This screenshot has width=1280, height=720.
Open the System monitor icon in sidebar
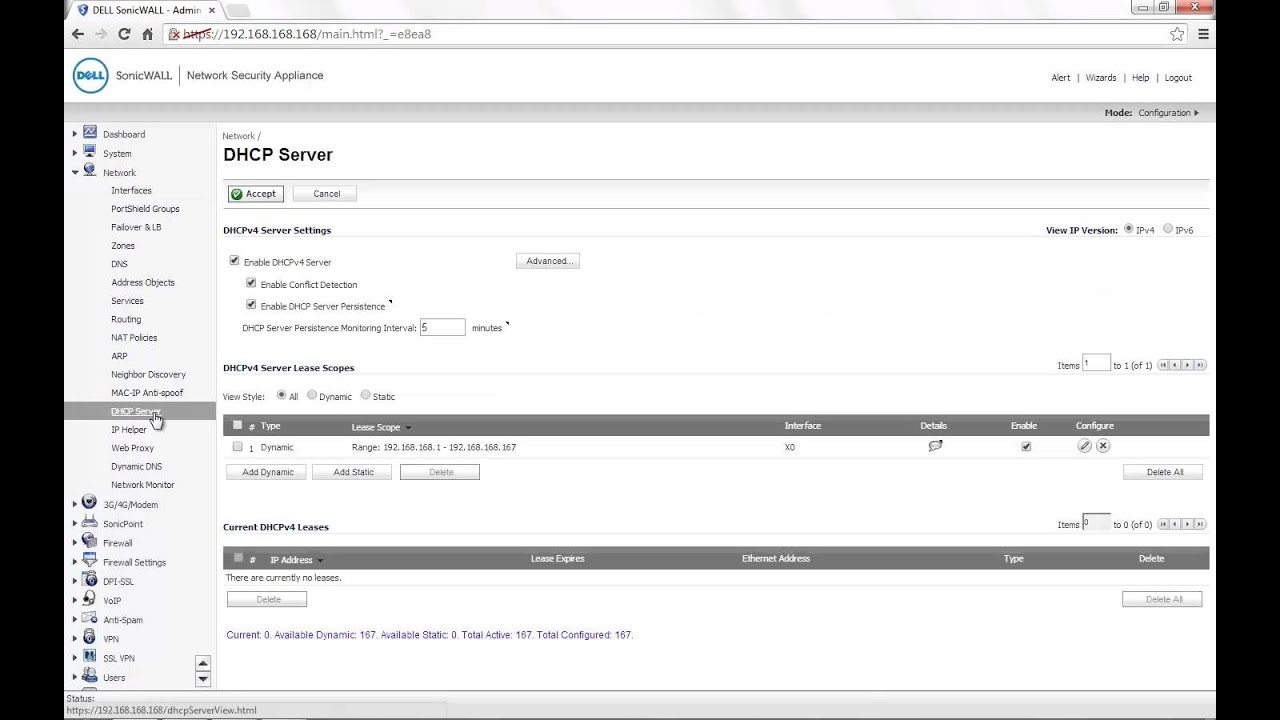90,152
